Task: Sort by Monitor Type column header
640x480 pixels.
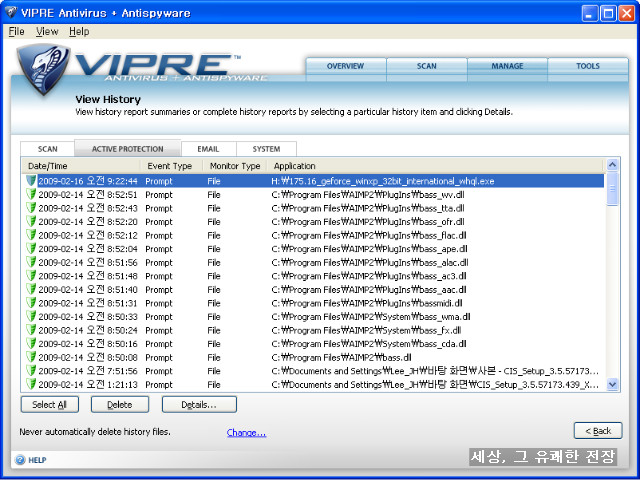Action: [x=235, y=166]
